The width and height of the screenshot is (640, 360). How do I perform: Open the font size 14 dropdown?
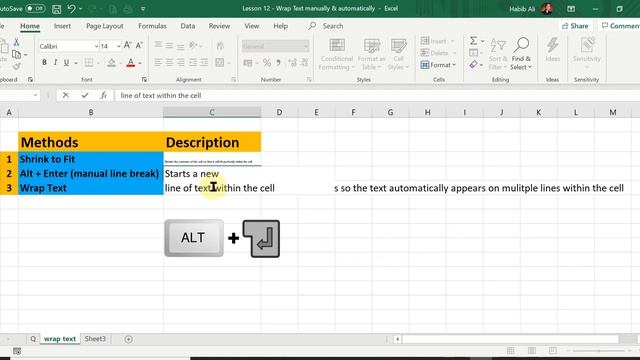[x=118, y=47]
